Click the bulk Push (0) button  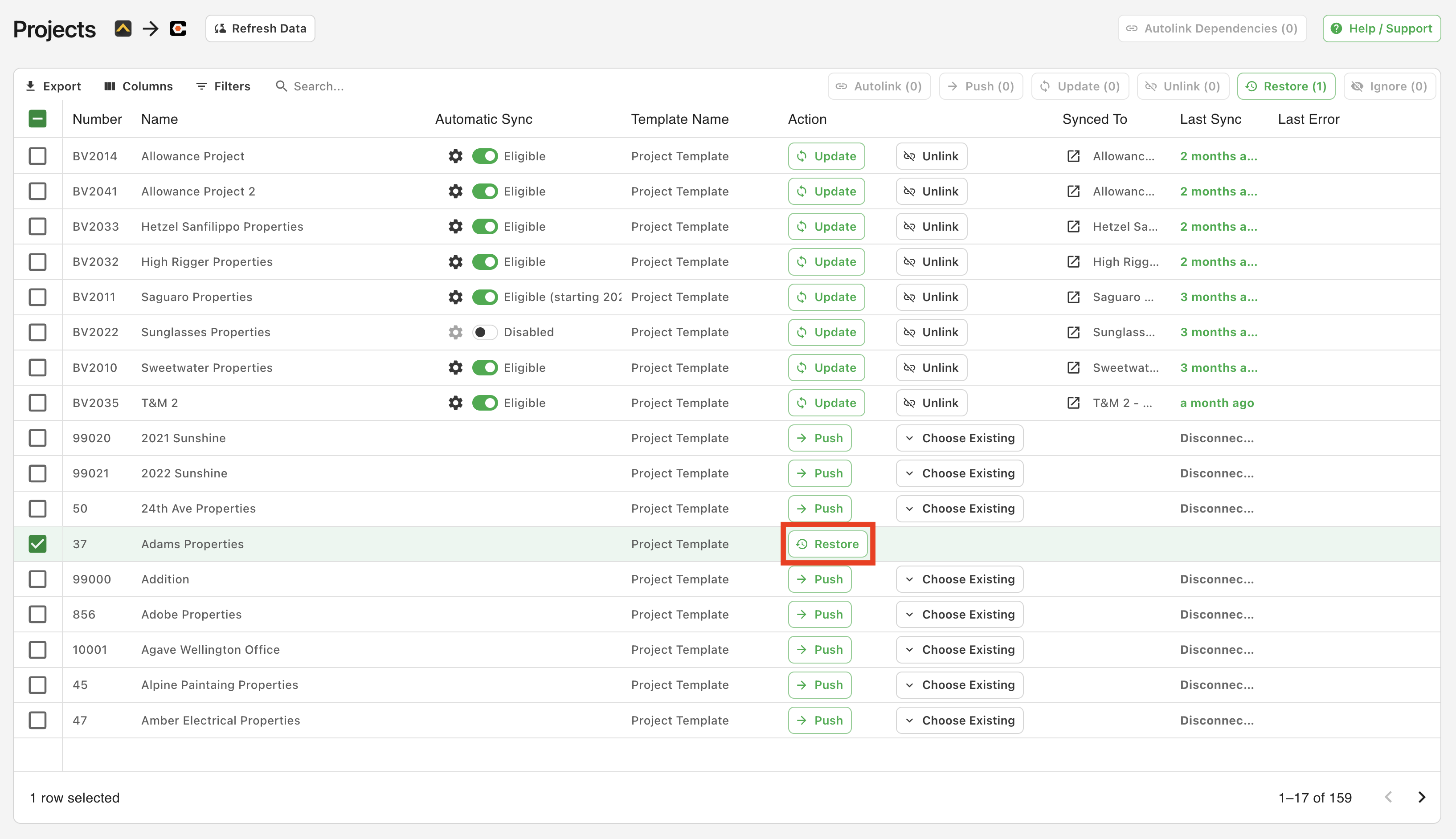(x=981, y=86)
